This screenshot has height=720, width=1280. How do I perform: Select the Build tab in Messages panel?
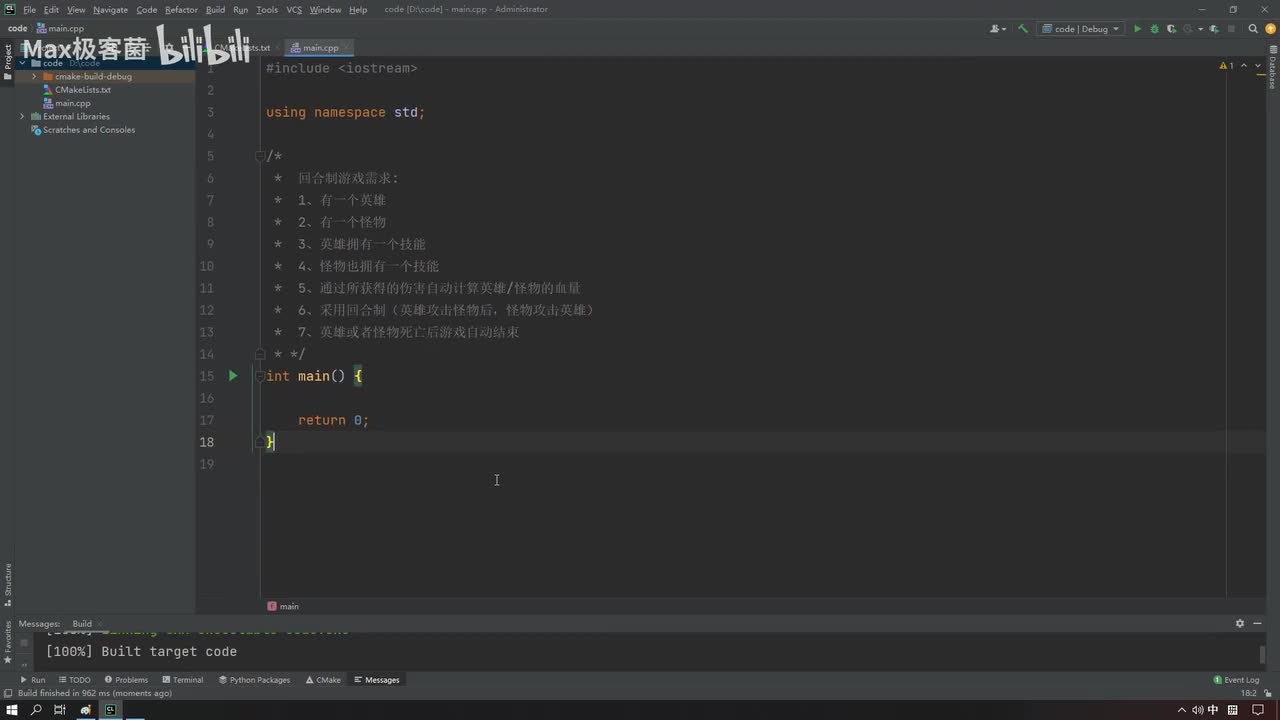point(82,623)
